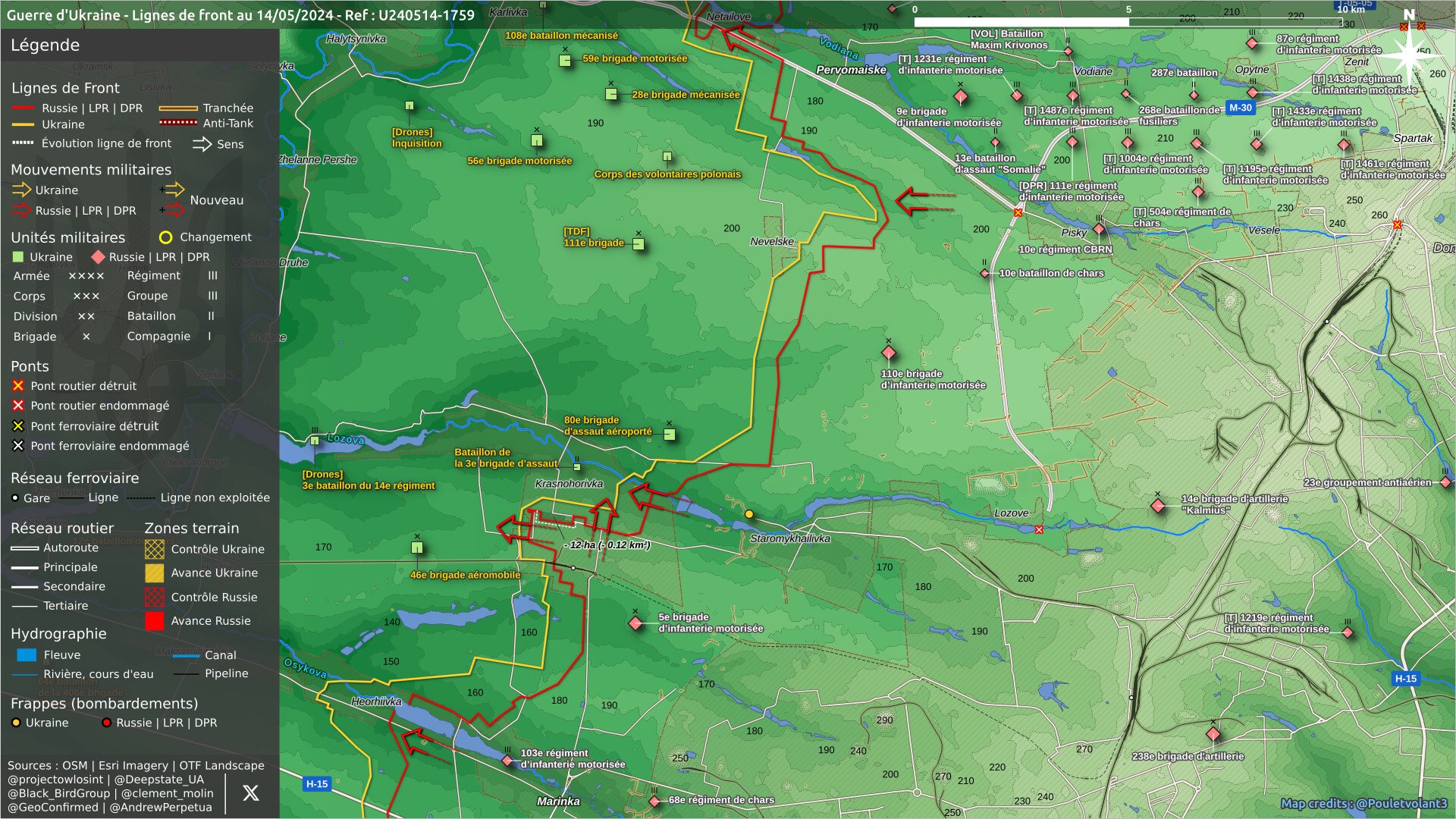Click the @AndrewPerpetua source credit
Image resolution: width=1456 pixels, height=819 pixels.
pyautogui.click(x=162, y=807)
